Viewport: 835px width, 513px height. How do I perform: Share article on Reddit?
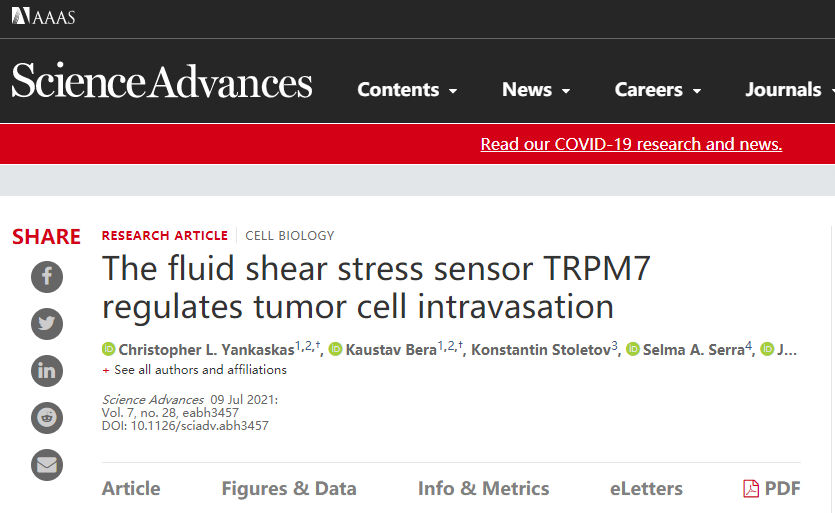(x=47, y=418)
